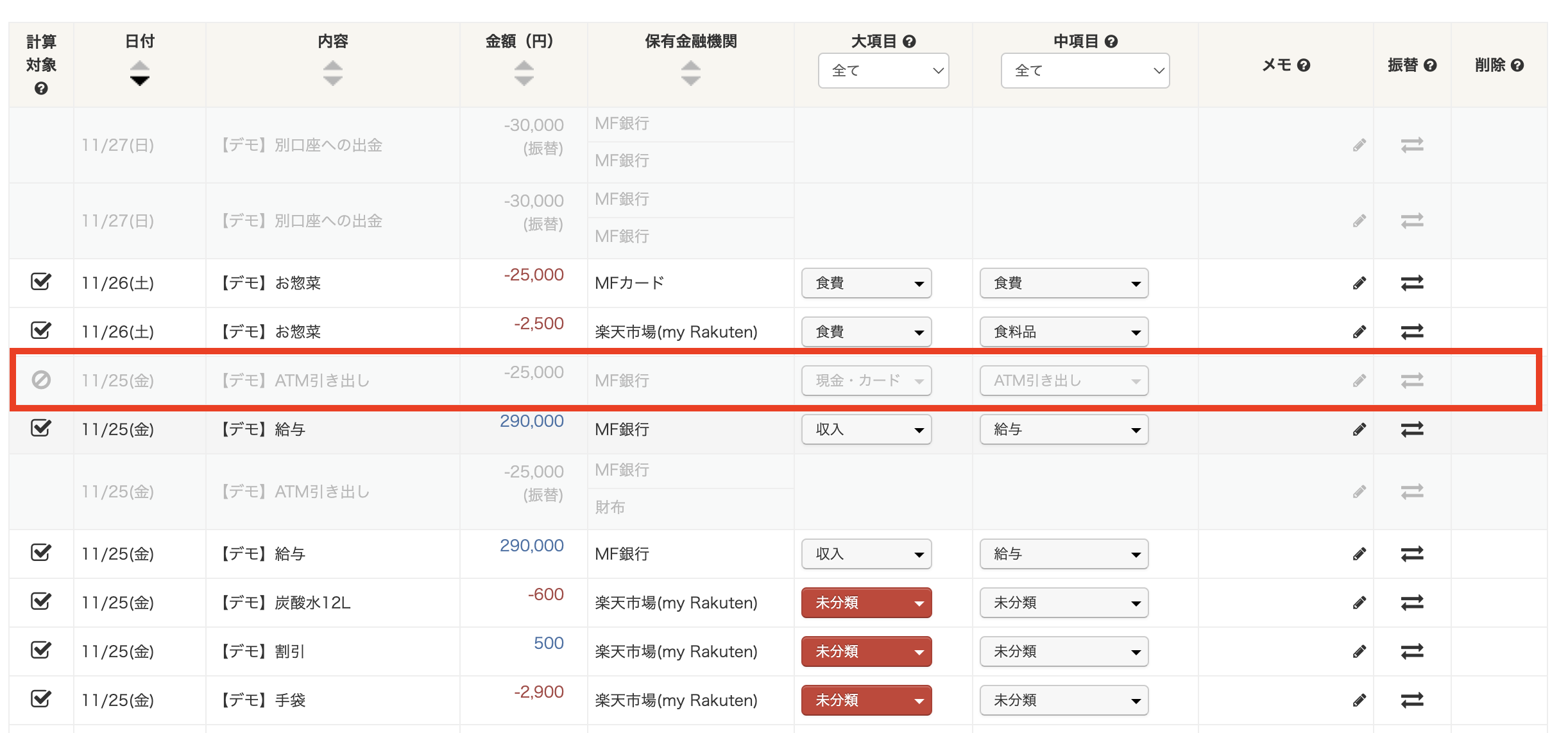
Task: Sort table by 金額（円） column arrows
Action: pos(524,73)
